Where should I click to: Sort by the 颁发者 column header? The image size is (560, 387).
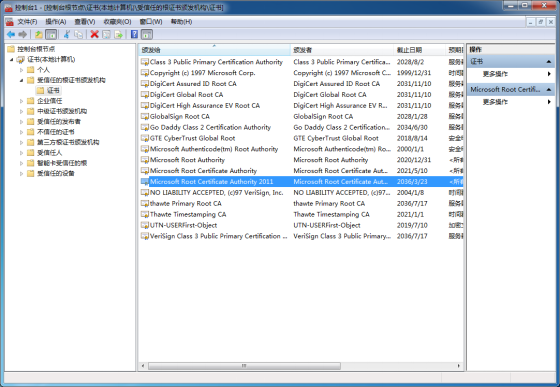point(342,50)
